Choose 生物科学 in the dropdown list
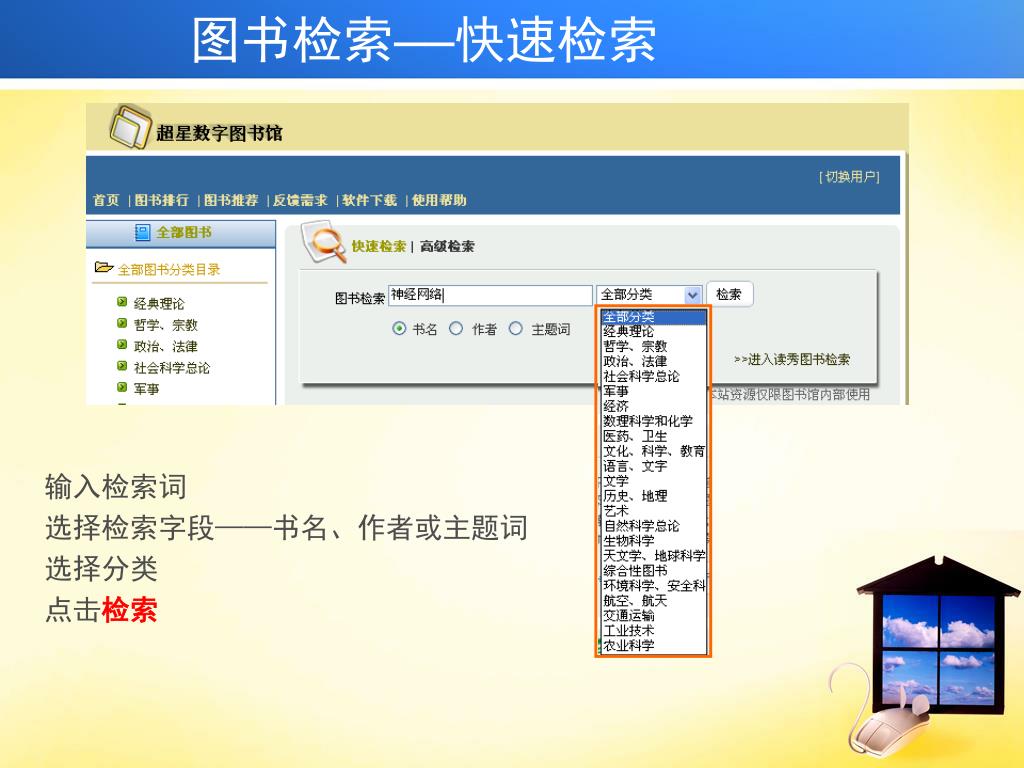1024x768 pixels. coord(653,541)
